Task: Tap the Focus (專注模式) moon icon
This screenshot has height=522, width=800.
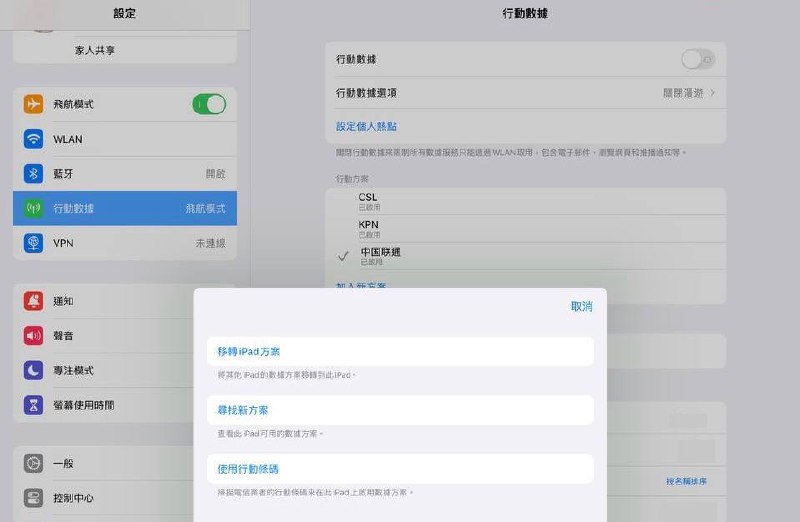Action: (33, 370)
